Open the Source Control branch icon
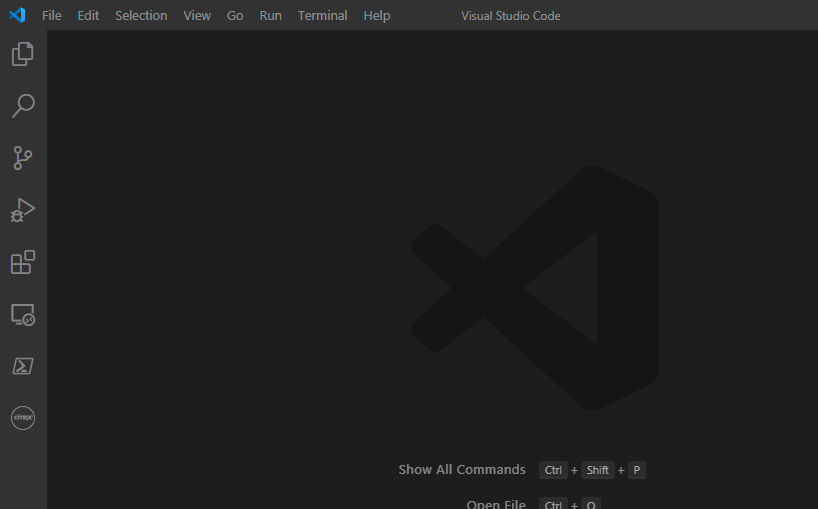This screenshot has width=818, height=509. click(x=22, y=158)
